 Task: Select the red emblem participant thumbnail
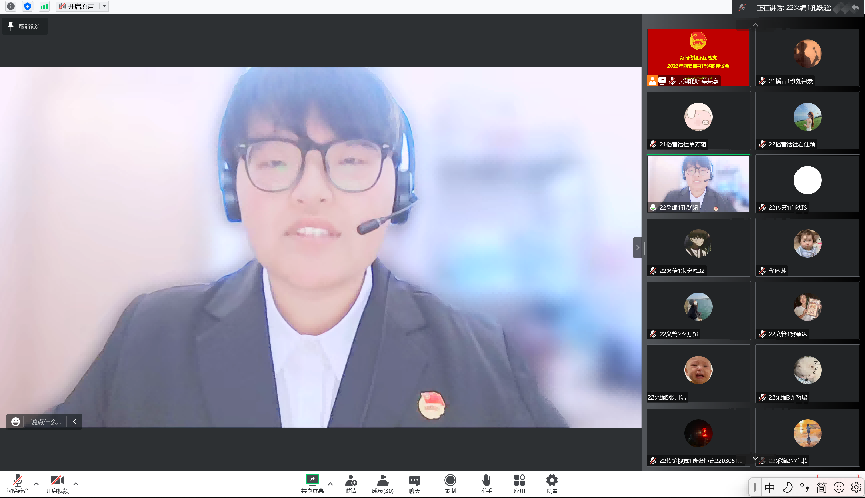[697, 57]
